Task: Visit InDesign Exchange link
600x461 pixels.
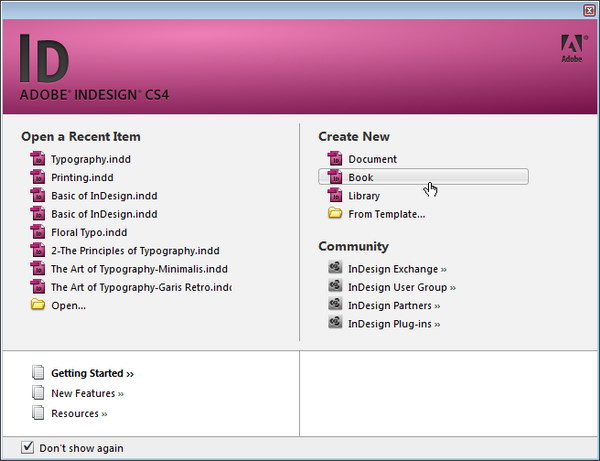Action: [397, 269]
